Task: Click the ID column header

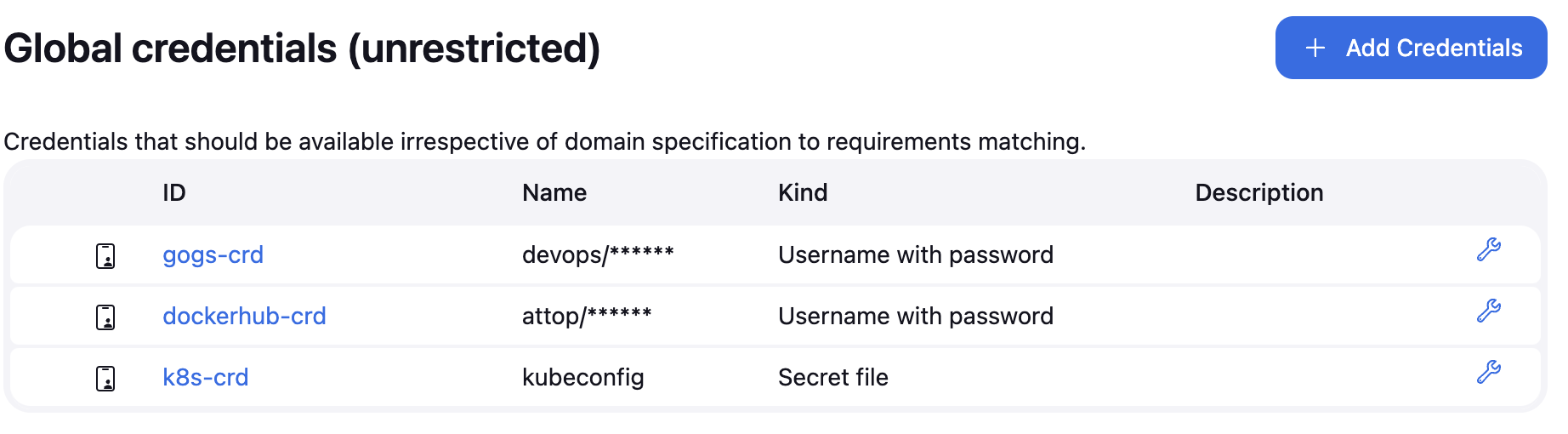Action: (x=173, y=192)
